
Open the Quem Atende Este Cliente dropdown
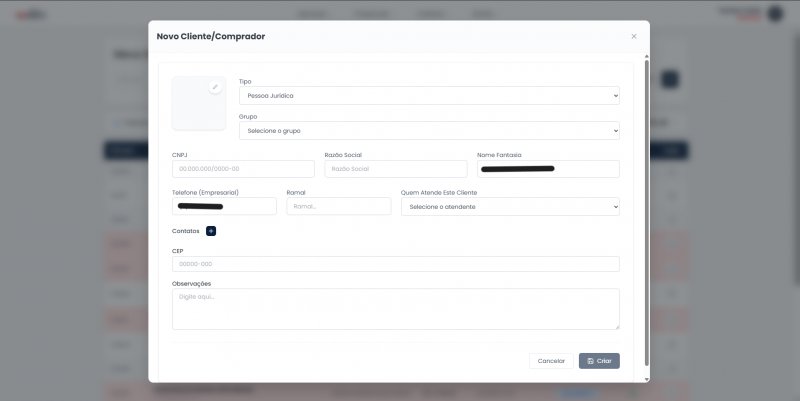point(510,207)
